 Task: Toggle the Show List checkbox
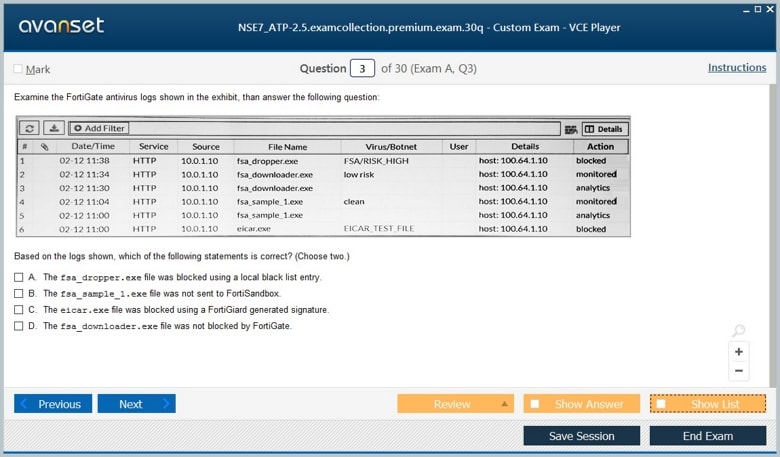(x=661, y=404)
